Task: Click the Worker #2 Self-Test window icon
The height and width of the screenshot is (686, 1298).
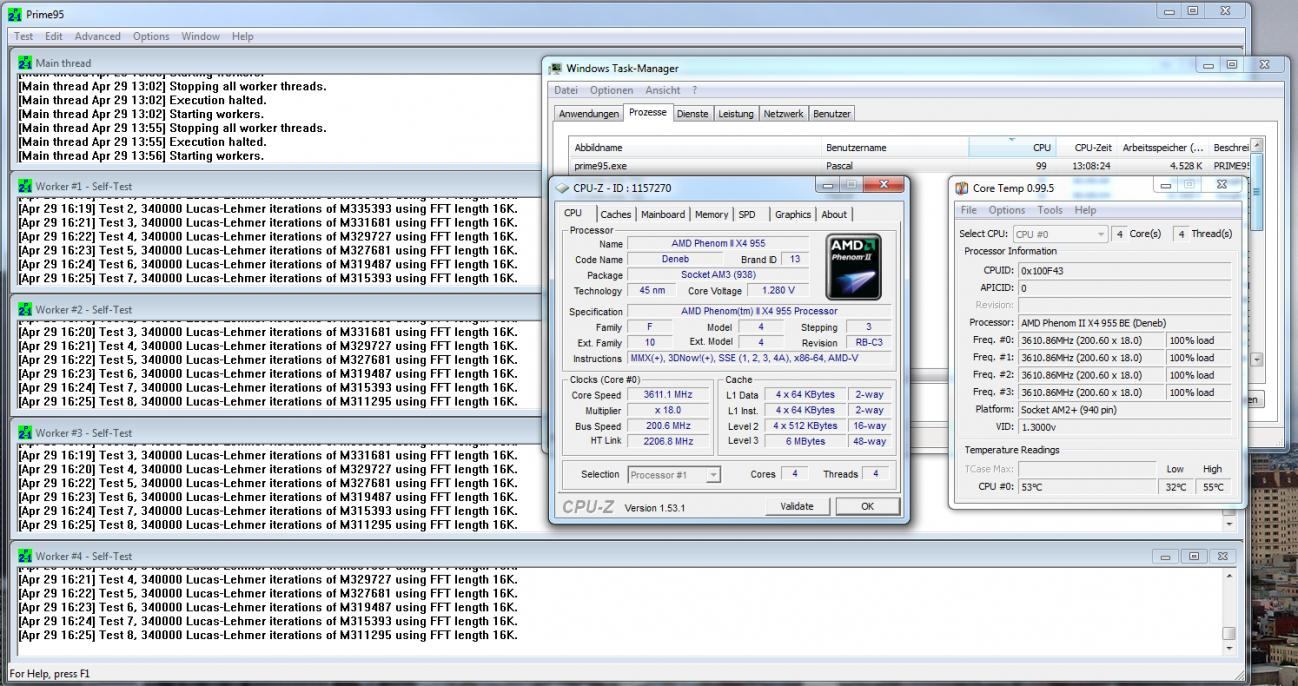Action: tap(24, 309)
